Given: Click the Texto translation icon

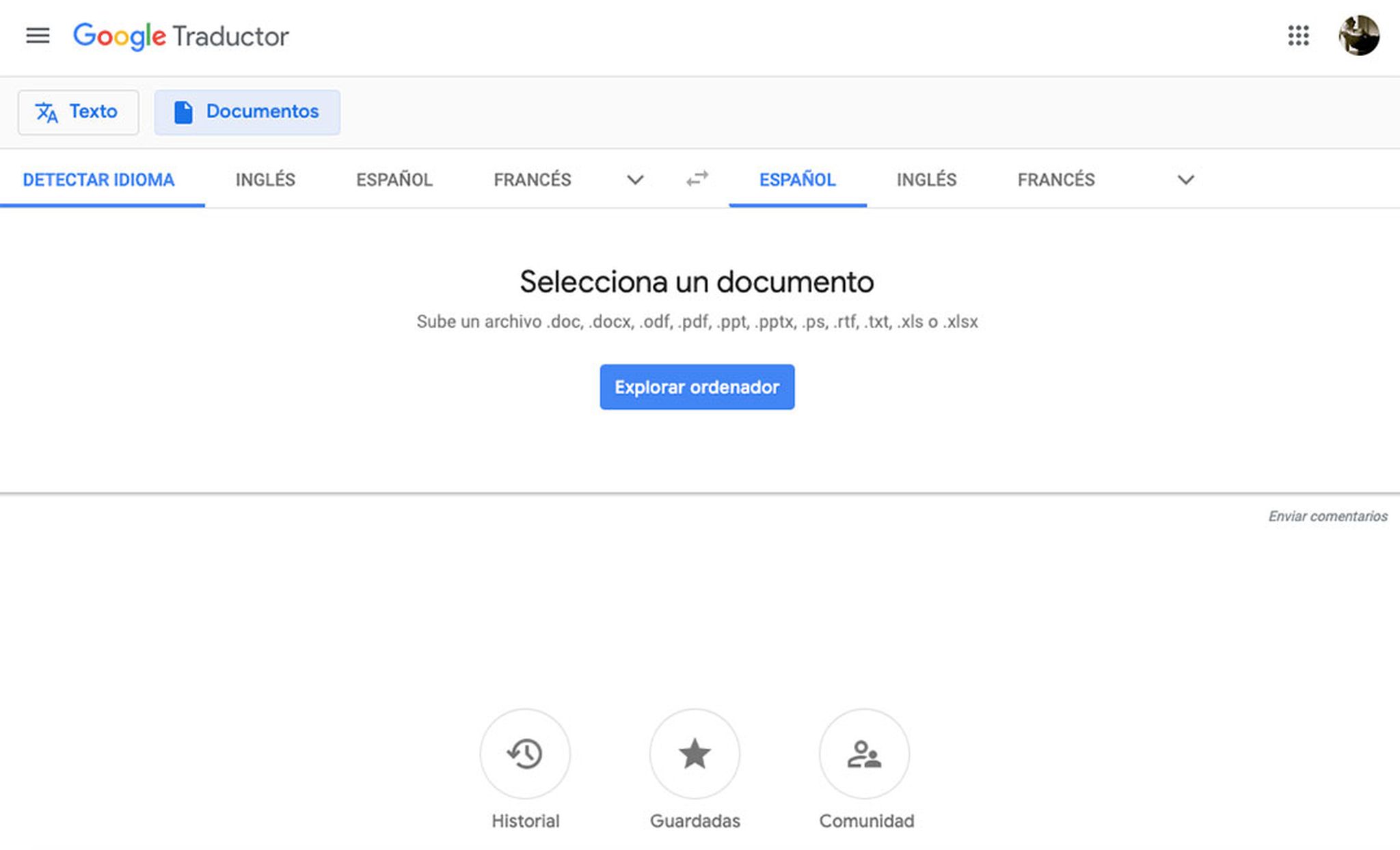Looking at the screenshot, I should point(46,112).
